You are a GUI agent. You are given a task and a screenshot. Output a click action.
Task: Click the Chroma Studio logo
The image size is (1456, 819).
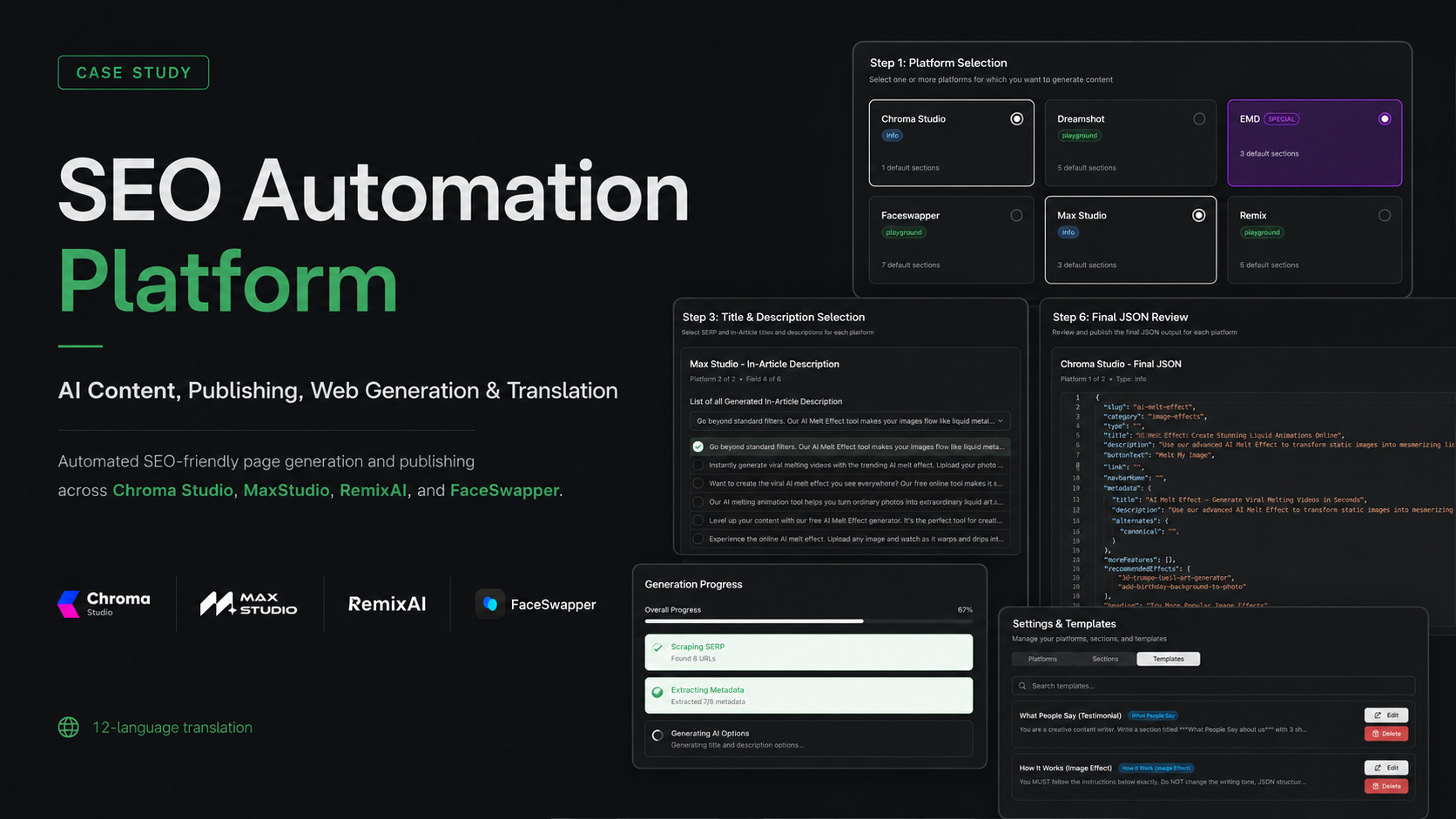(x=104, y=604)
